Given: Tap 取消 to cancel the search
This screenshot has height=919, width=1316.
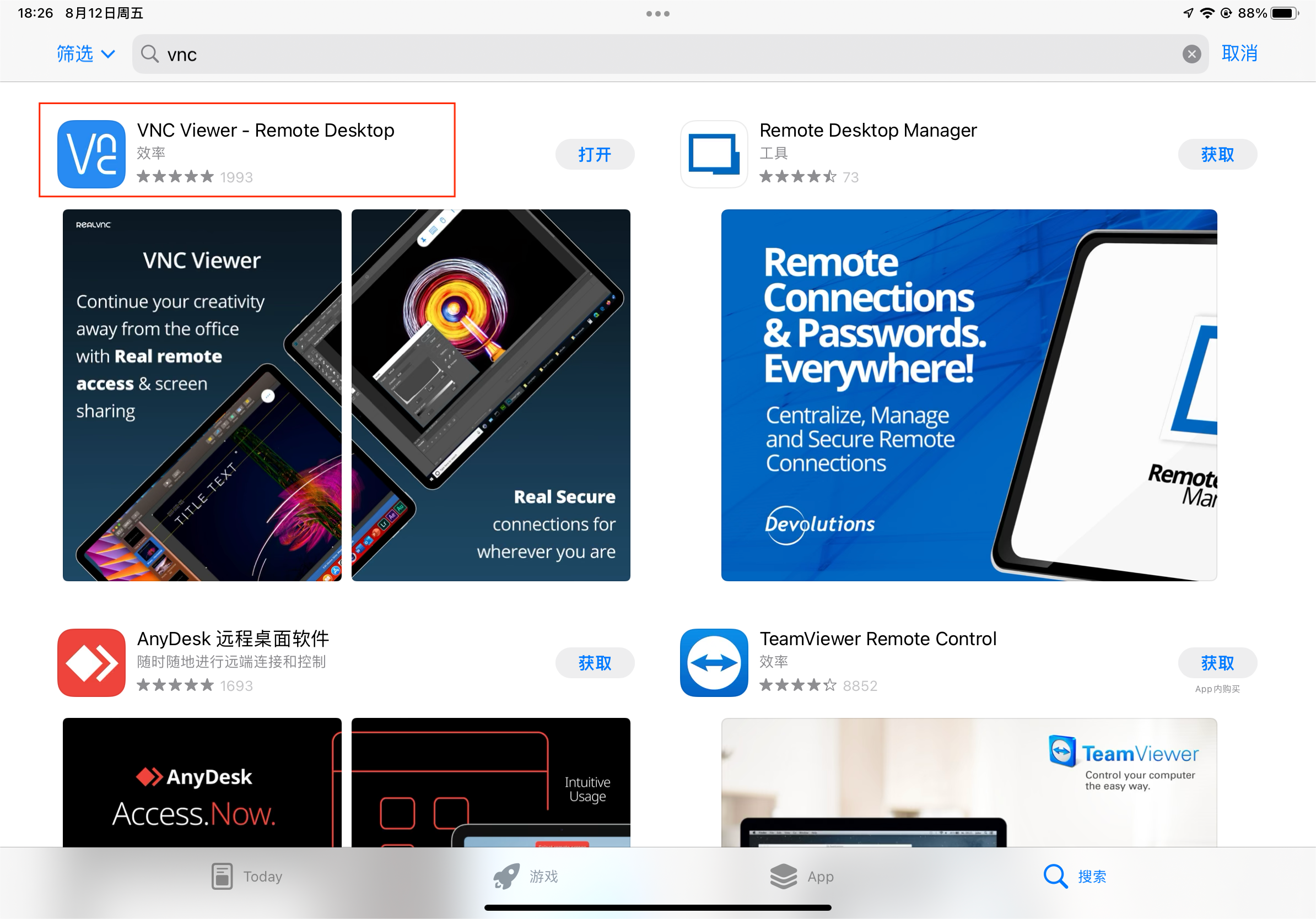Looking at the screenshot, I should [x=1239, y=53].
